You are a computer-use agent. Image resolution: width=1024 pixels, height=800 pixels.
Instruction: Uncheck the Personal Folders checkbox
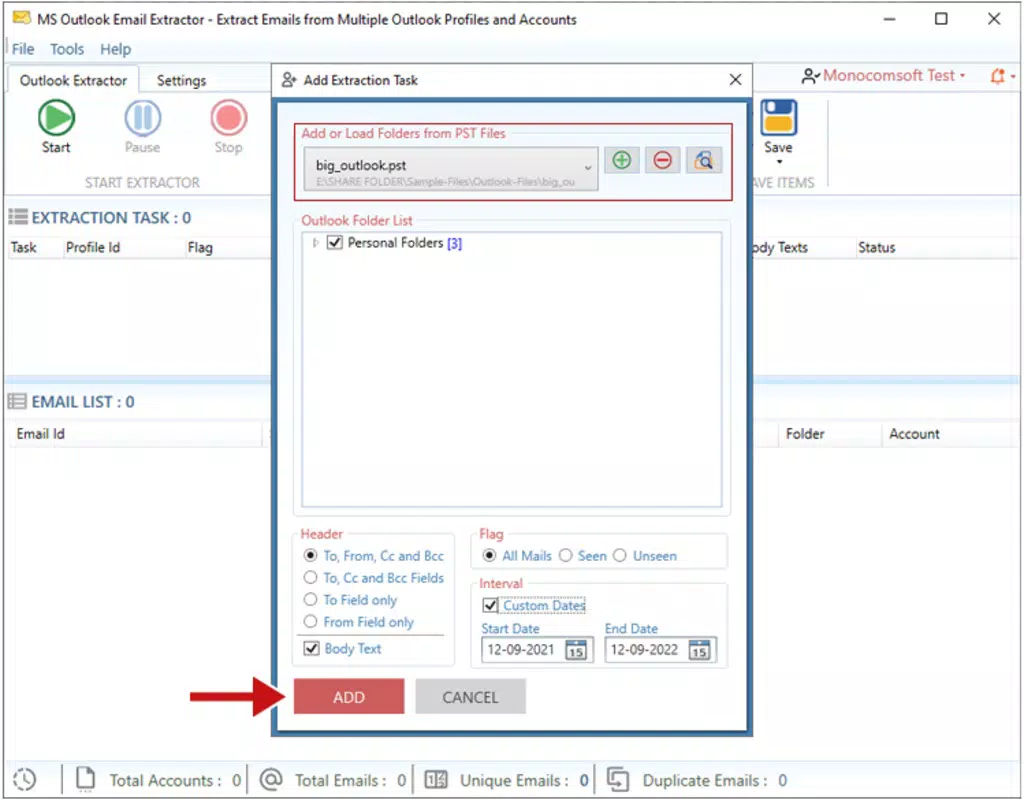coord(334,243)
